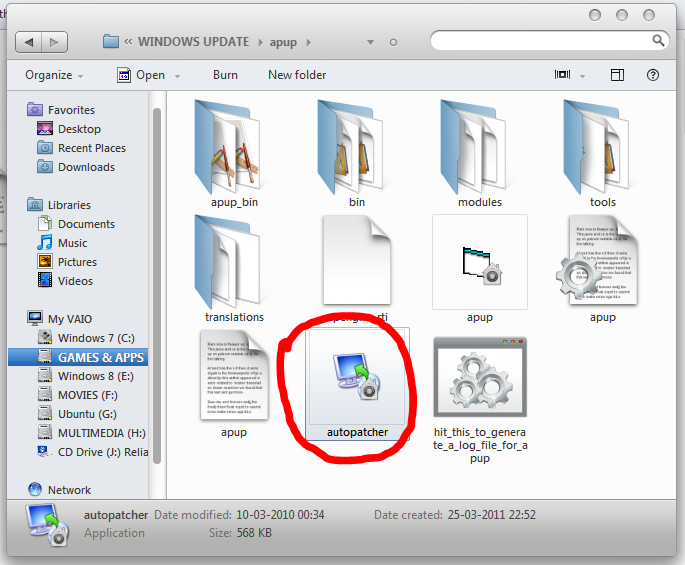This screenshot has height=565, width=685.
Task: Click the refresh circle in address bar
Action: click(393, 42)
